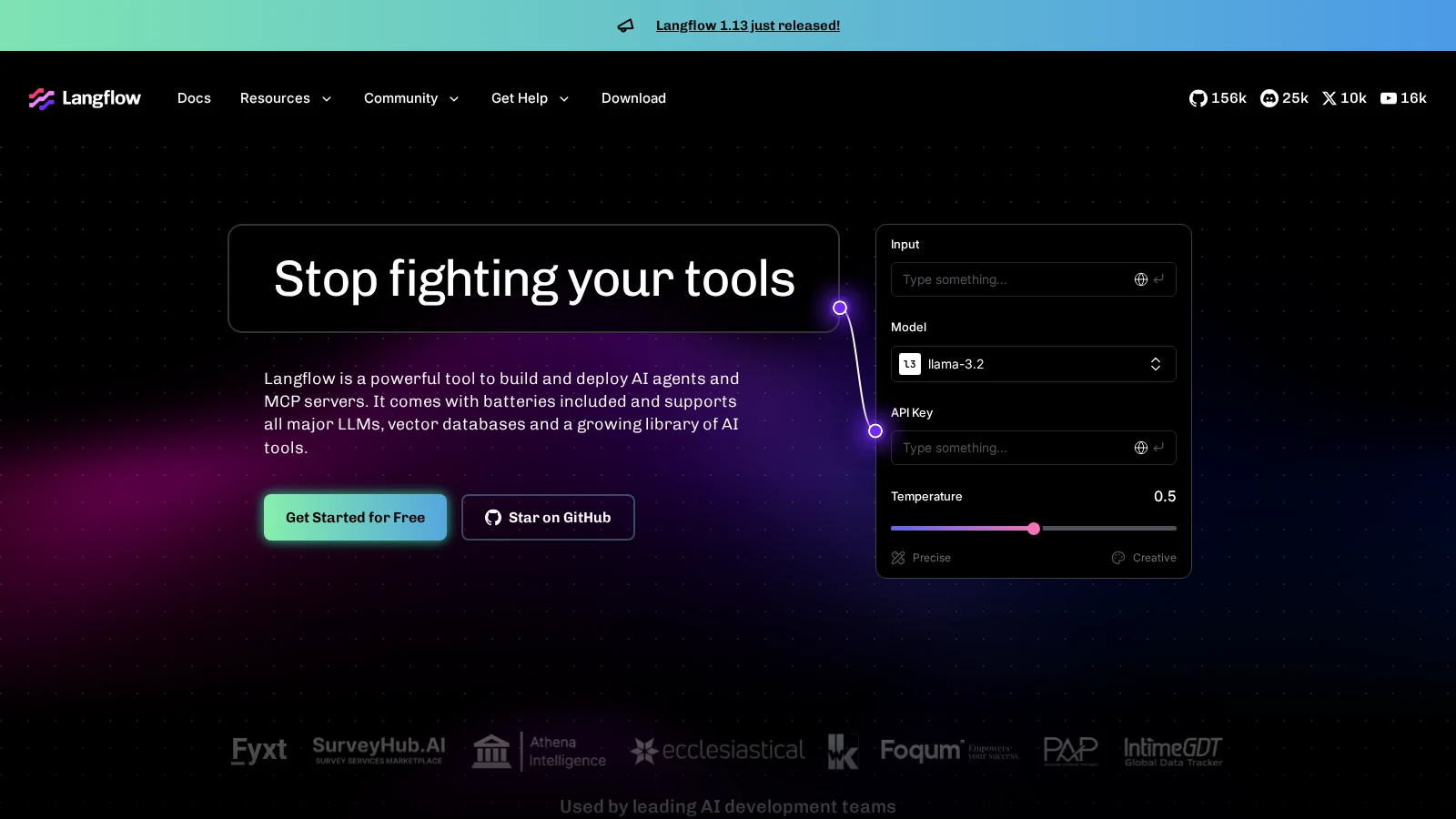Click the connector node beside API Key

tap(875, 430)
